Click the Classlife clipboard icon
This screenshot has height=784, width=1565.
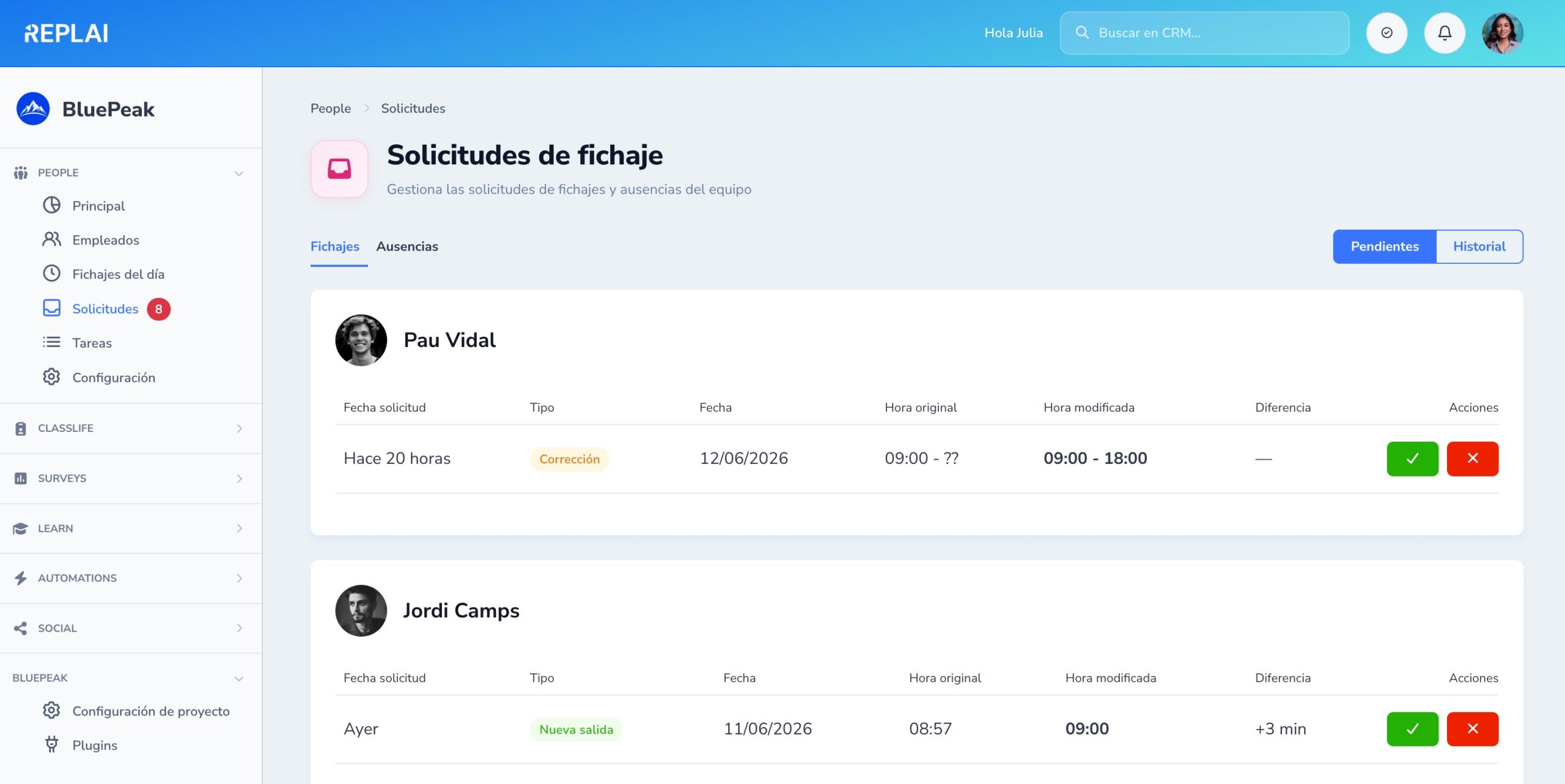(x=21, y=428)
